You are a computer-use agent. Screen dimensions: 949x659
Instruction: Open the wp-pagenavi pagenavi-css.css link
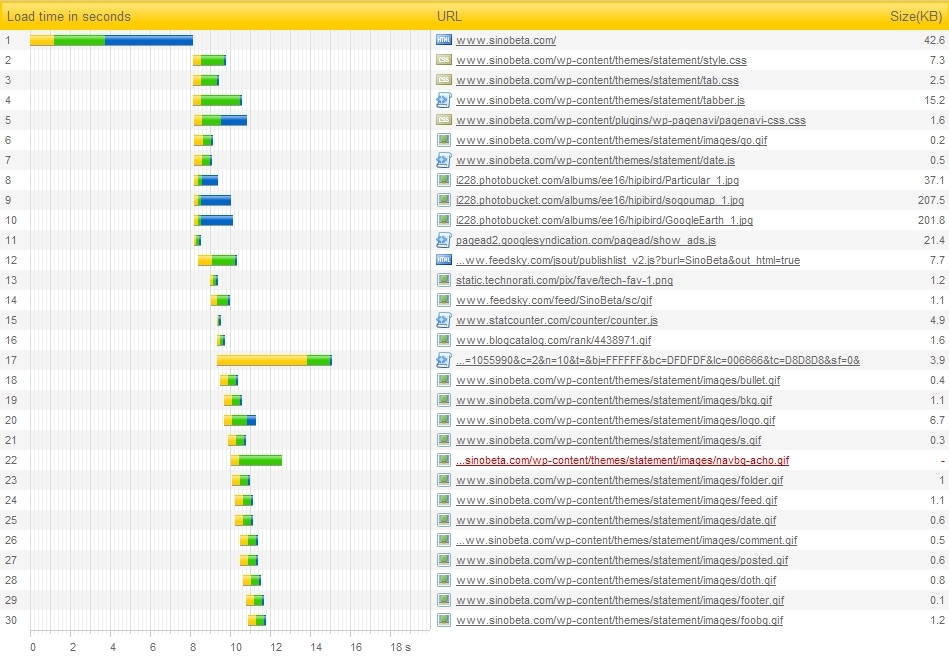(631, 120)
